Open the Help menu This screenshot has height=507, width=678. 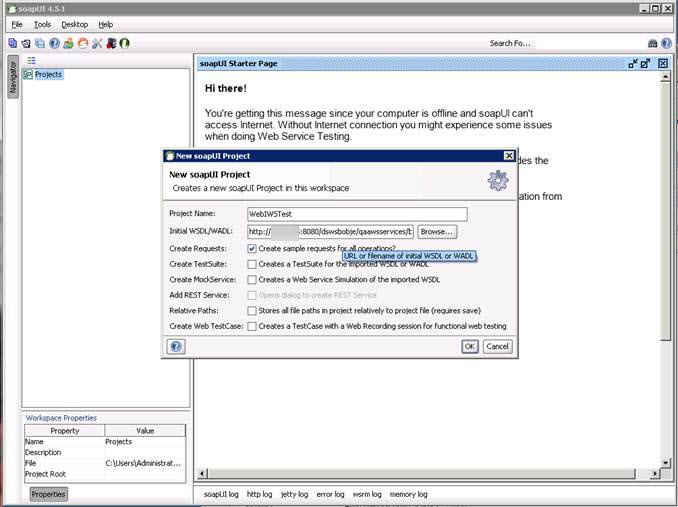pos(106,25)
